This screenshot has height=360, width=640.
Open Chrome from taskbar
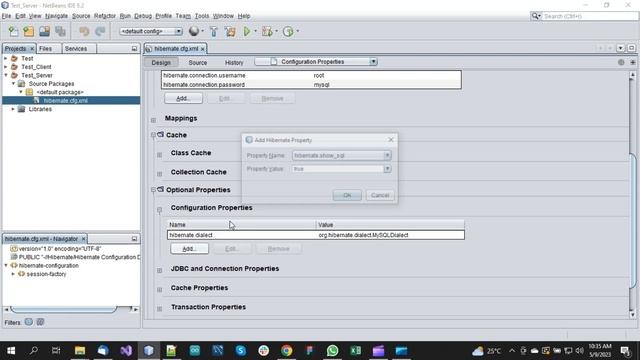click(287, 351)
